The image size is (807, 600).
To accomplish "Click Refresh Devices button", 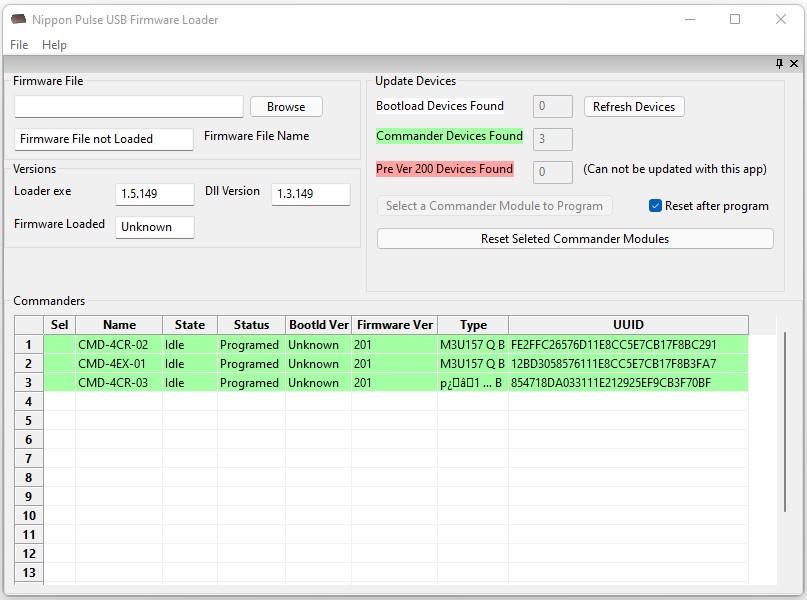I will point(634,107).
